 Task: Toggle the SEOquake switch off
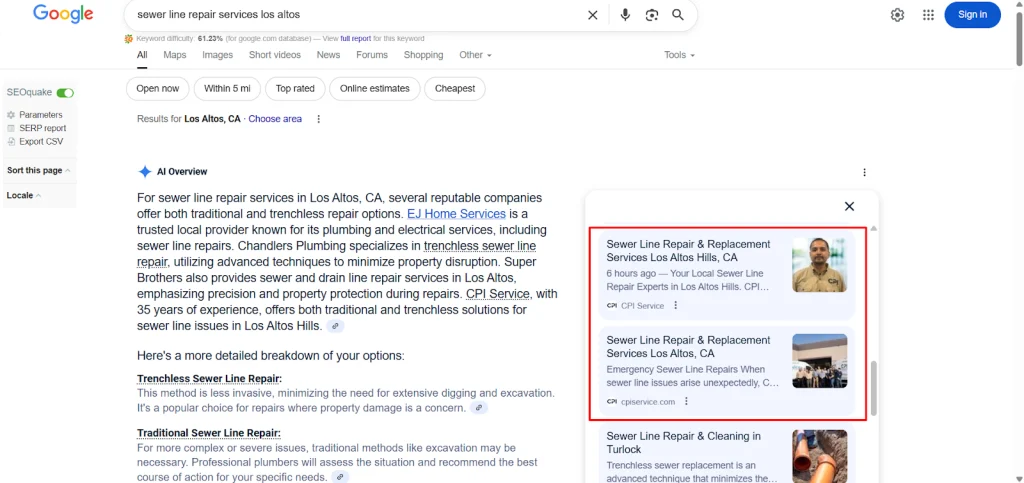[x=65, y=93]
